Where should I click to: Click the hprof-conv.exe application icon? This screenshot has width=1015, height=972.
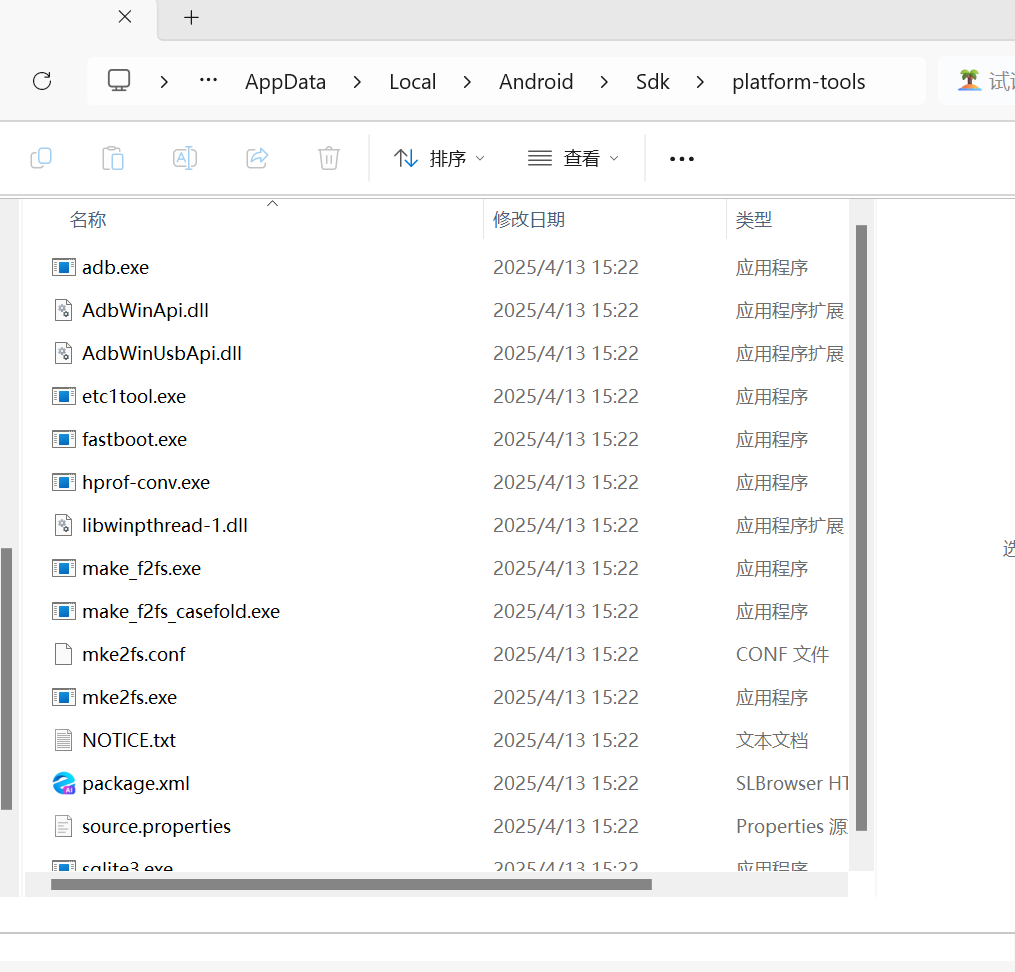pyautogui.click(x=63, y=482)
